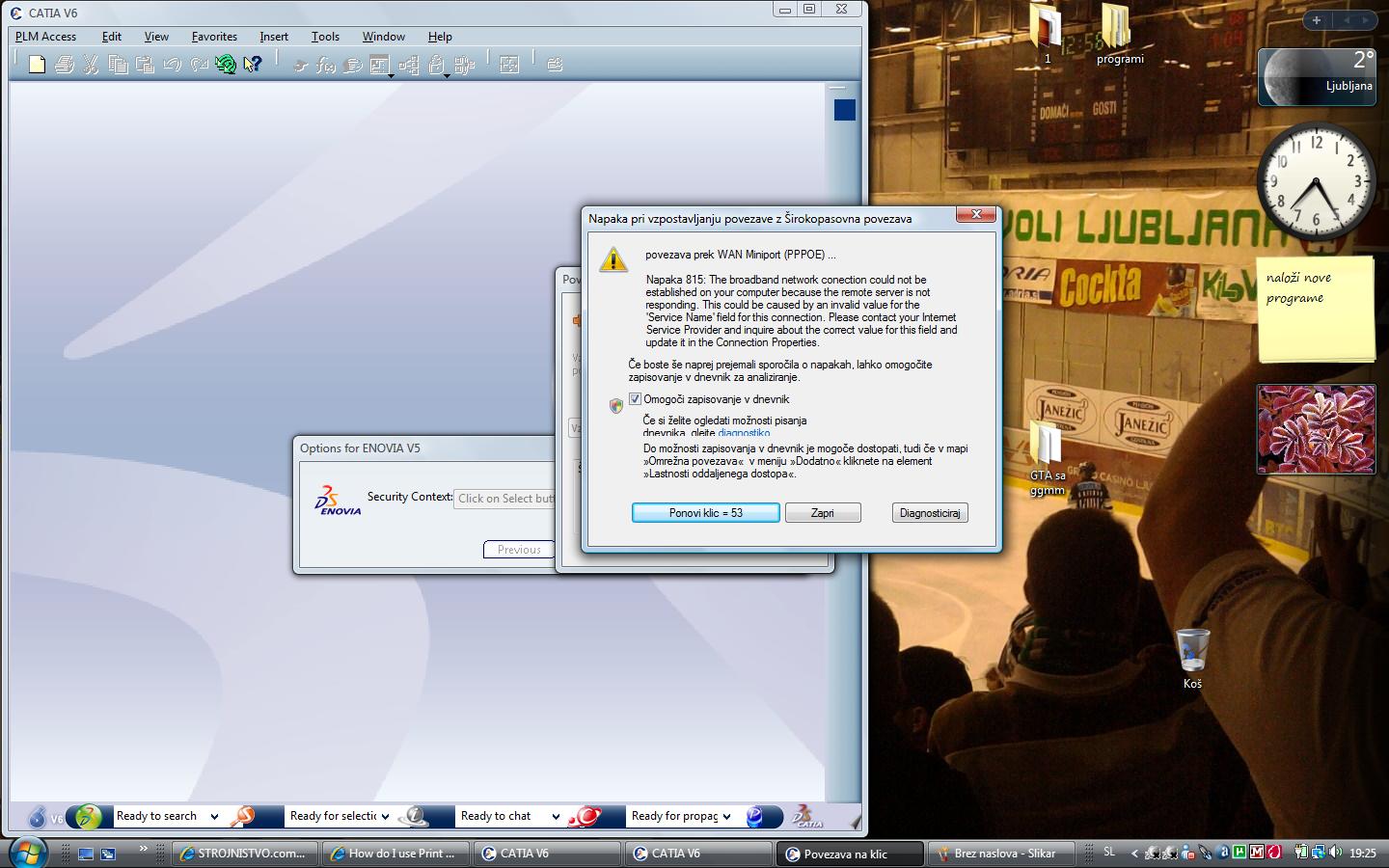Switch to 'STROJNISTVO.com' taskbar window

point(243,853)
